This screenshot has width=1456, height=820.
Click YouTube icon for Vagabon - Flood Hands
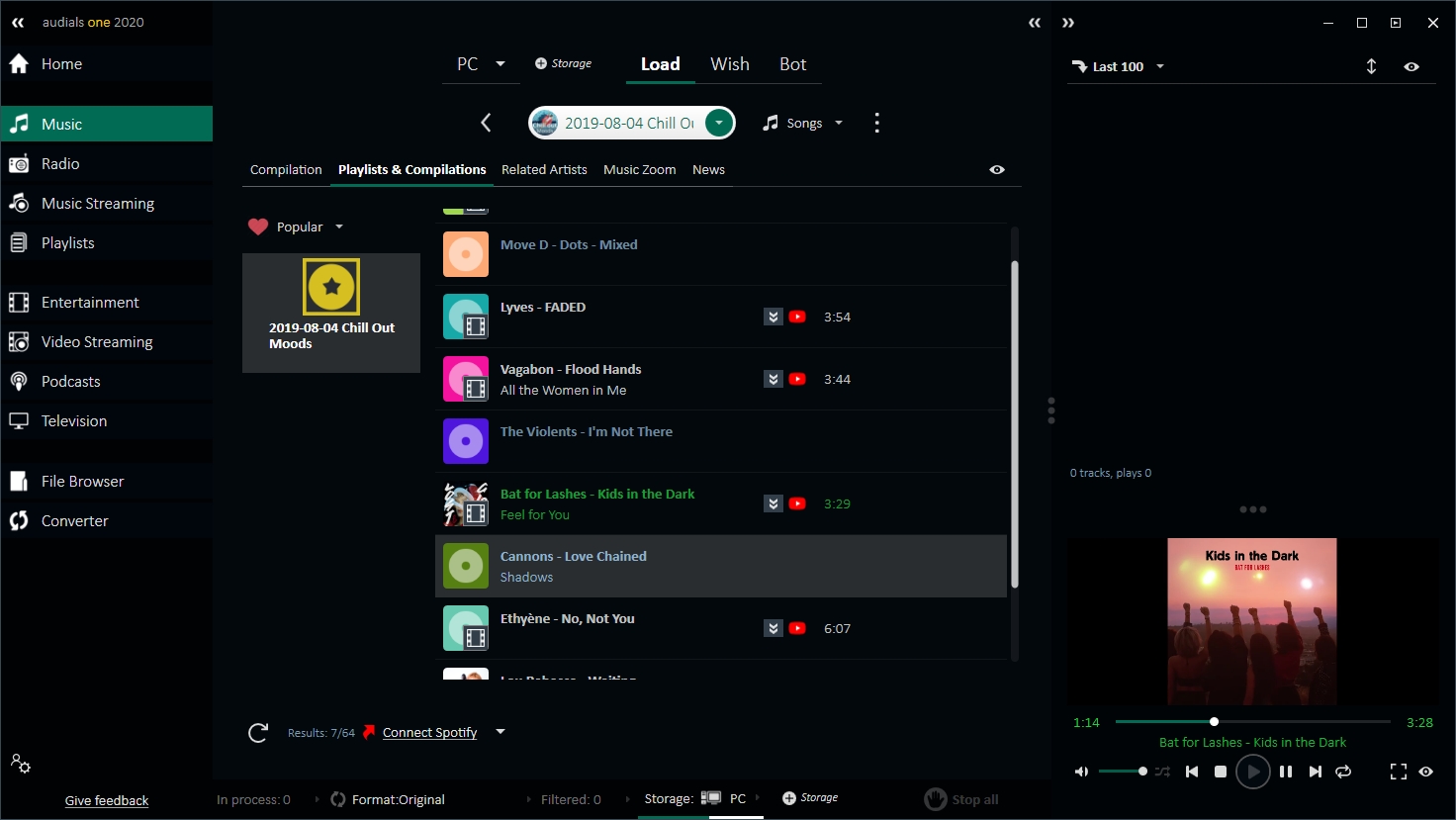(x=797, y=379)
